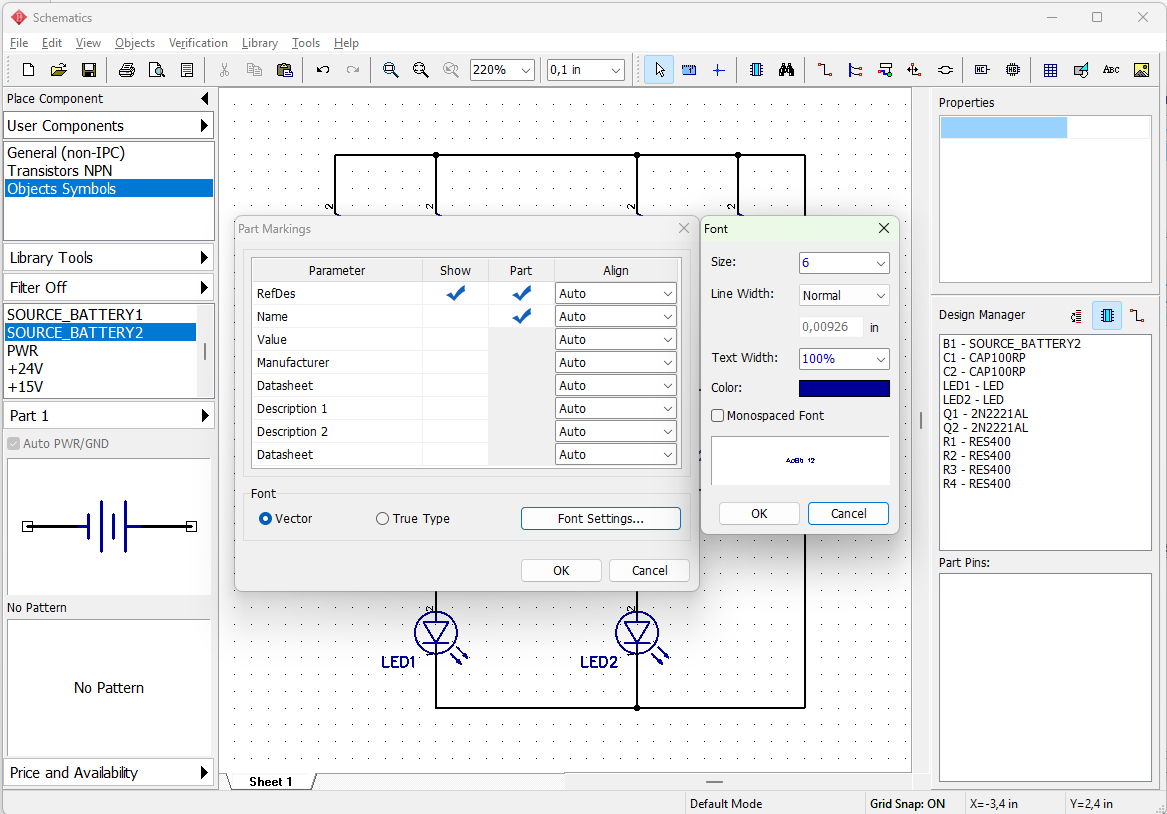Insert a picture with the image icon
Screen dimensions: 1167x814
pyautogui.click(x=1141, y=70)
